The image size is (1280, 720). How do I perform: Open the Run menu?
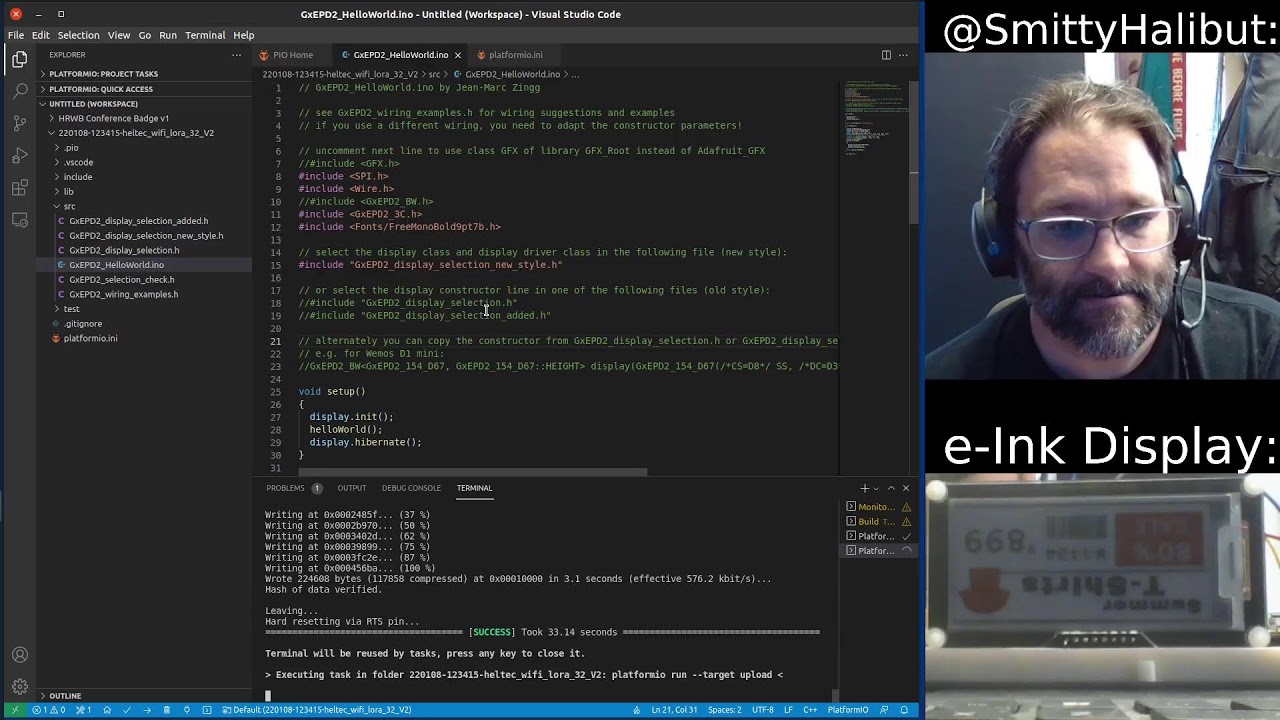(x=168, y=35)
